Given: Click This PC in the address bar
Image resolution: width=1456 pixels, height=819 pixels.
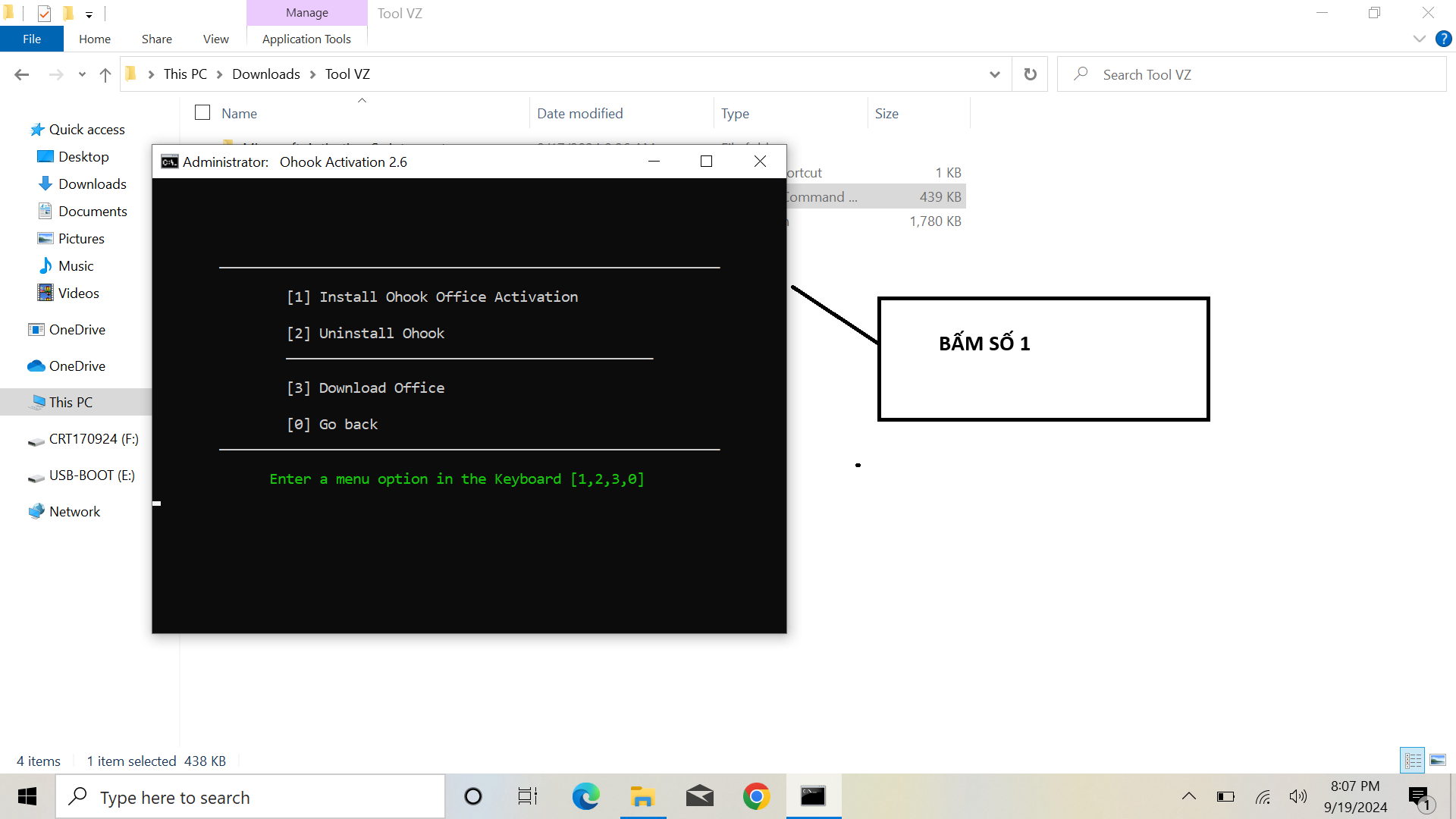Looking at the screenshot, I should tap(185, 74).
